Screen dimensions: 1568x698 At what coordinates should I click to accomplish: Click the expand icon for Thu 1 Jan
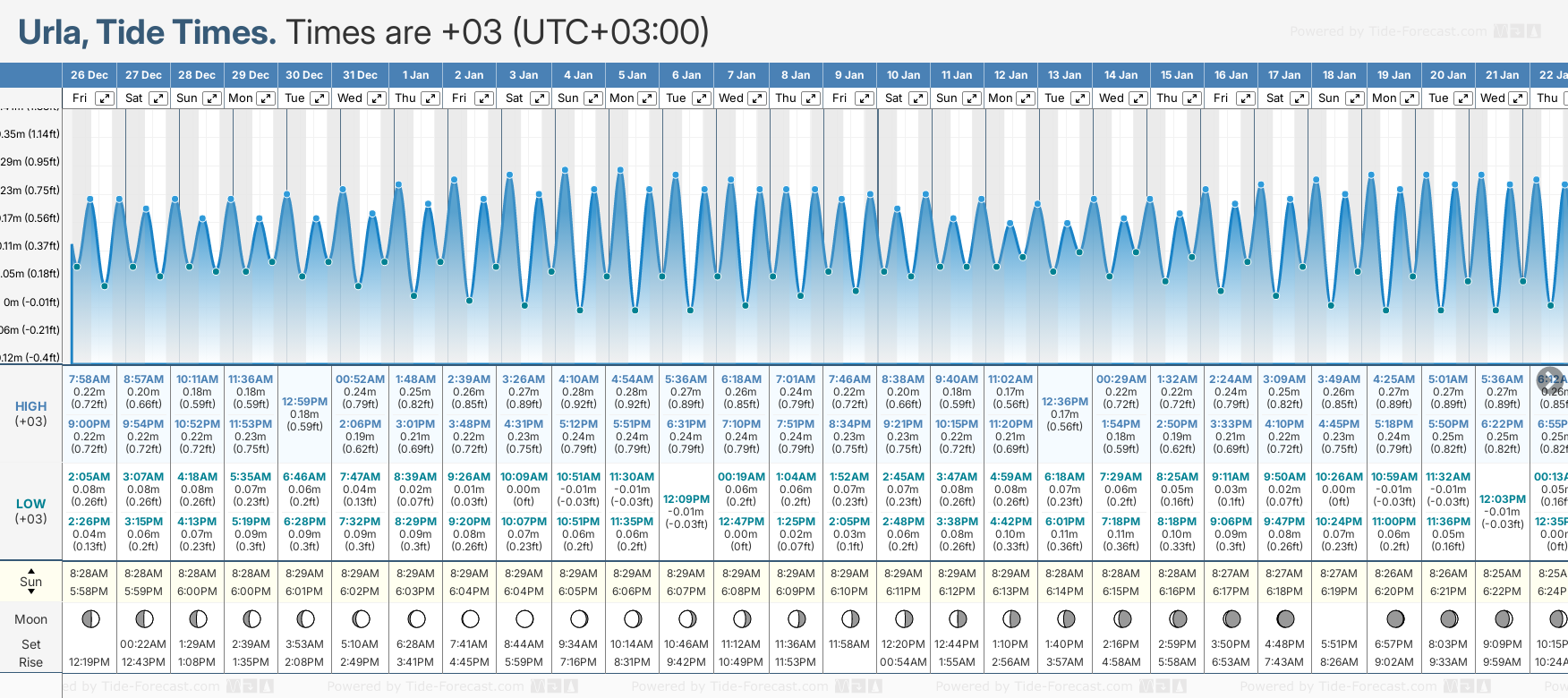point(430,98)
